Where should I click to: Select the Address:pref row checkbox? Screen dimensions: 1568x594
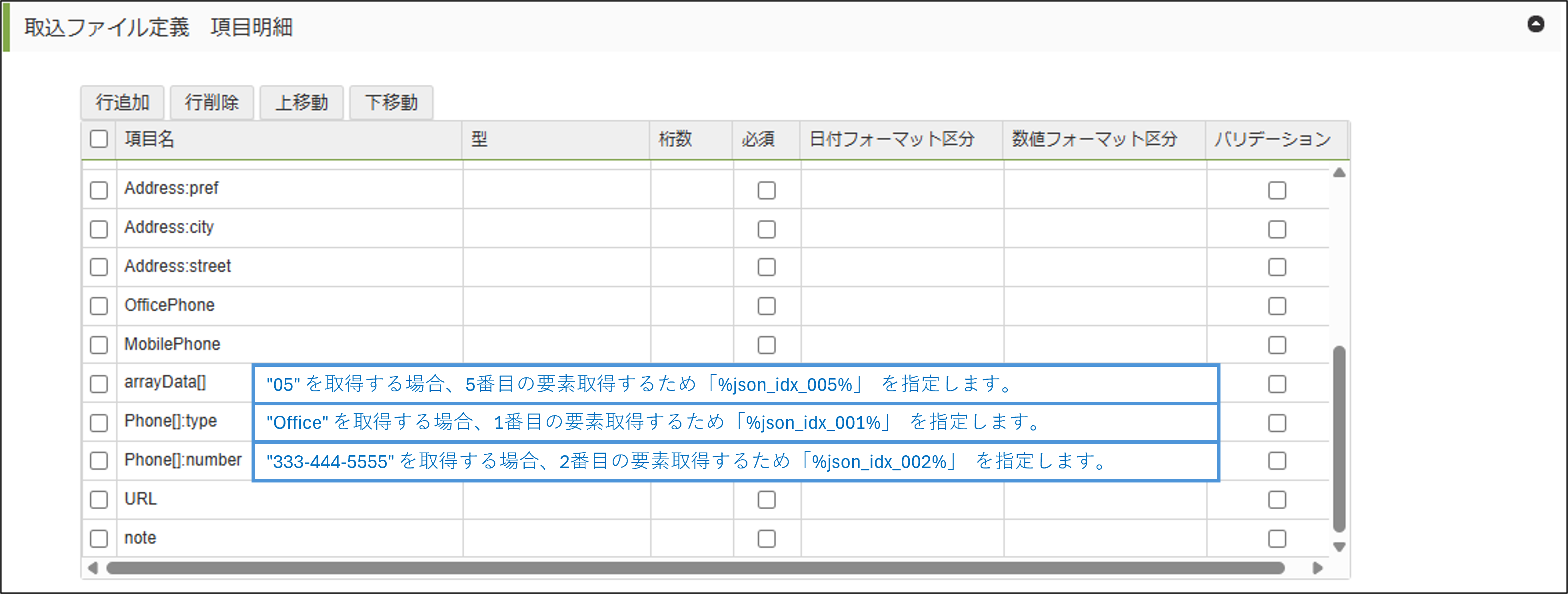tap(99, 190)
